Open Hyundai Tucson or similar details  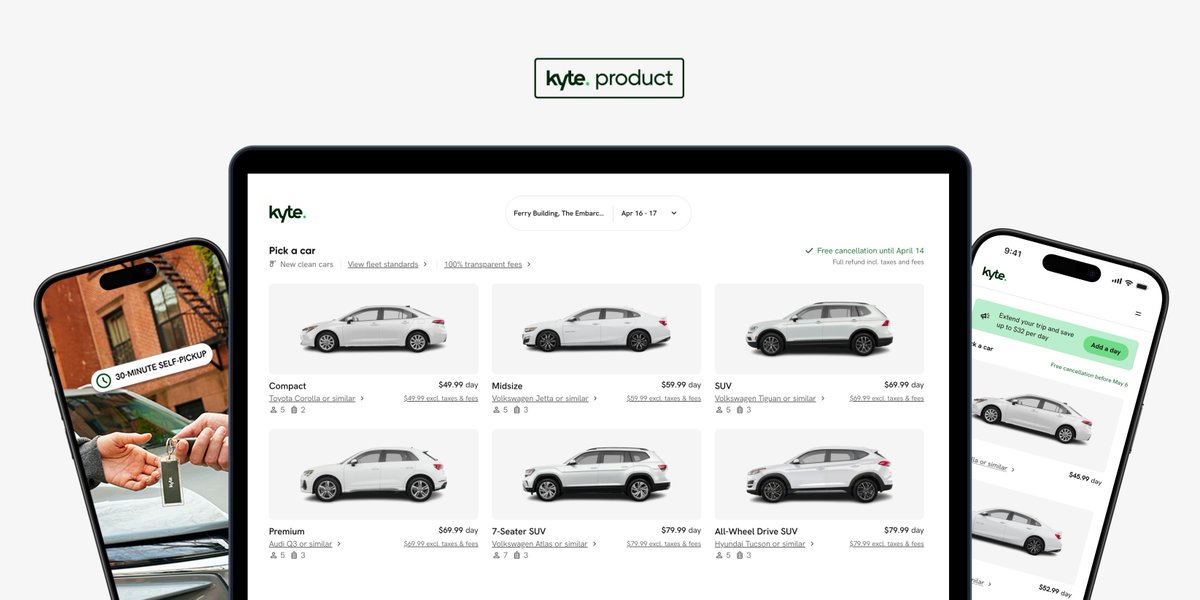point(760,544)
